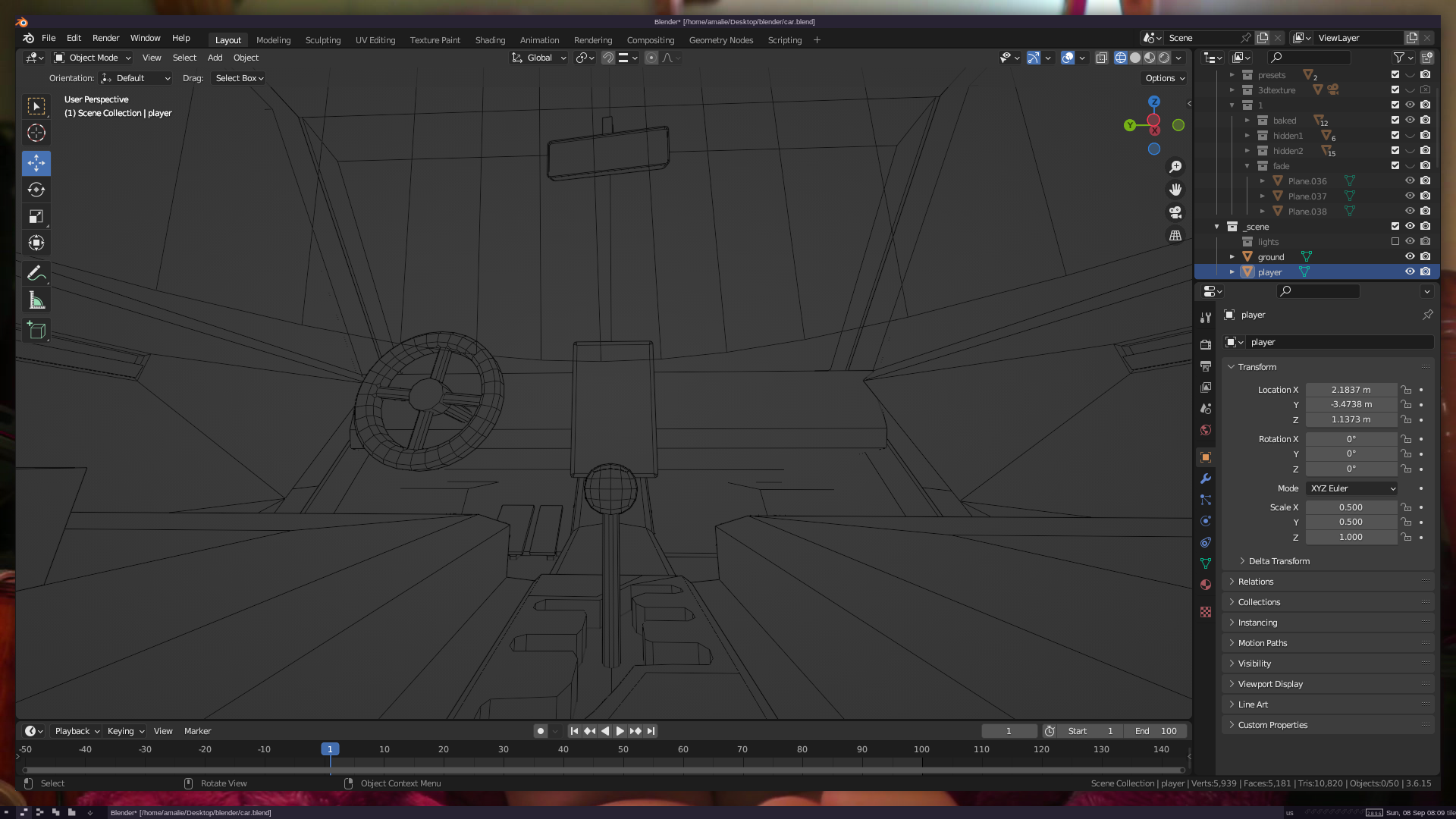Viewport: 1456px width, 819px height.
Task: Hide the ground object in viewport
Action: [x=1410, y=256]
